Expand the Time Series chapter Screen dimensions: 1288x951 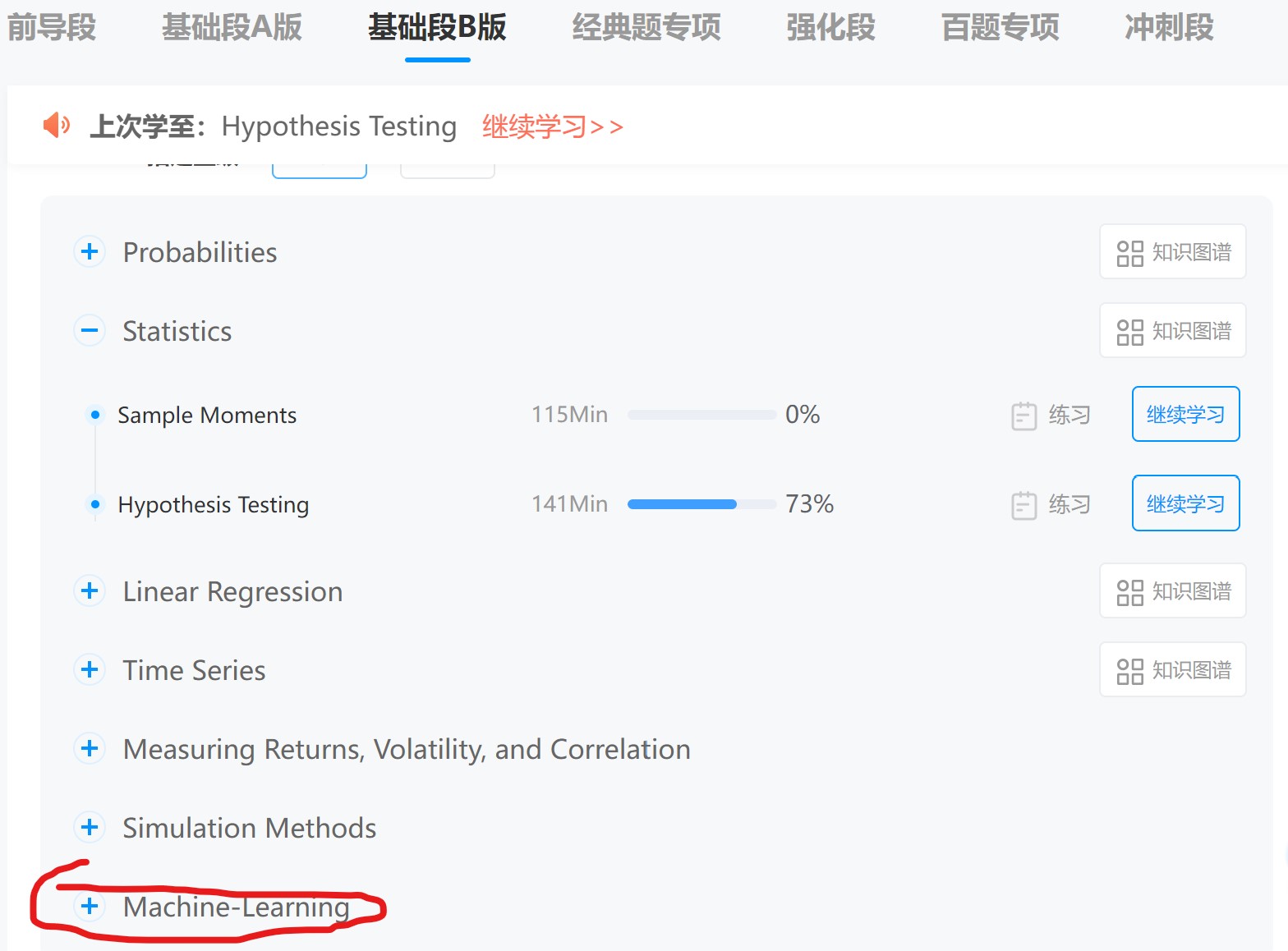click(x=90, y=669)
